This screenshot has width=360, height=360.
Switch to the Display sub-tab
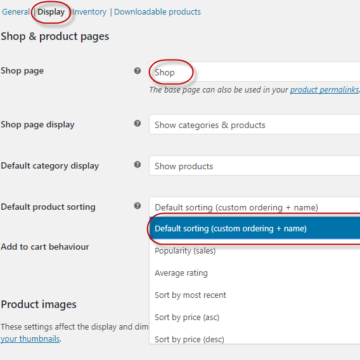tap(51, 12)
